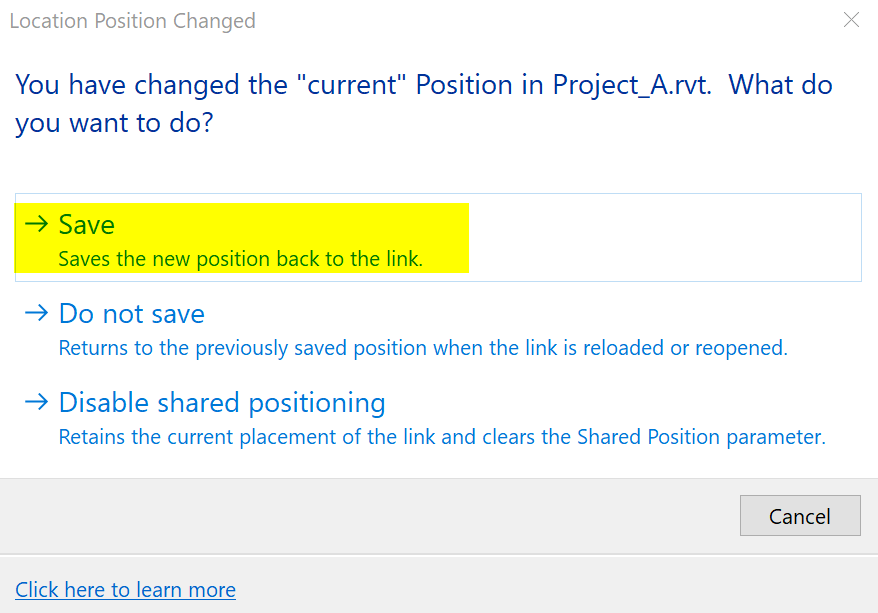Click the gray footer area left of Cancel
This screenshot has height=613, width=878.
click(370, 516)
